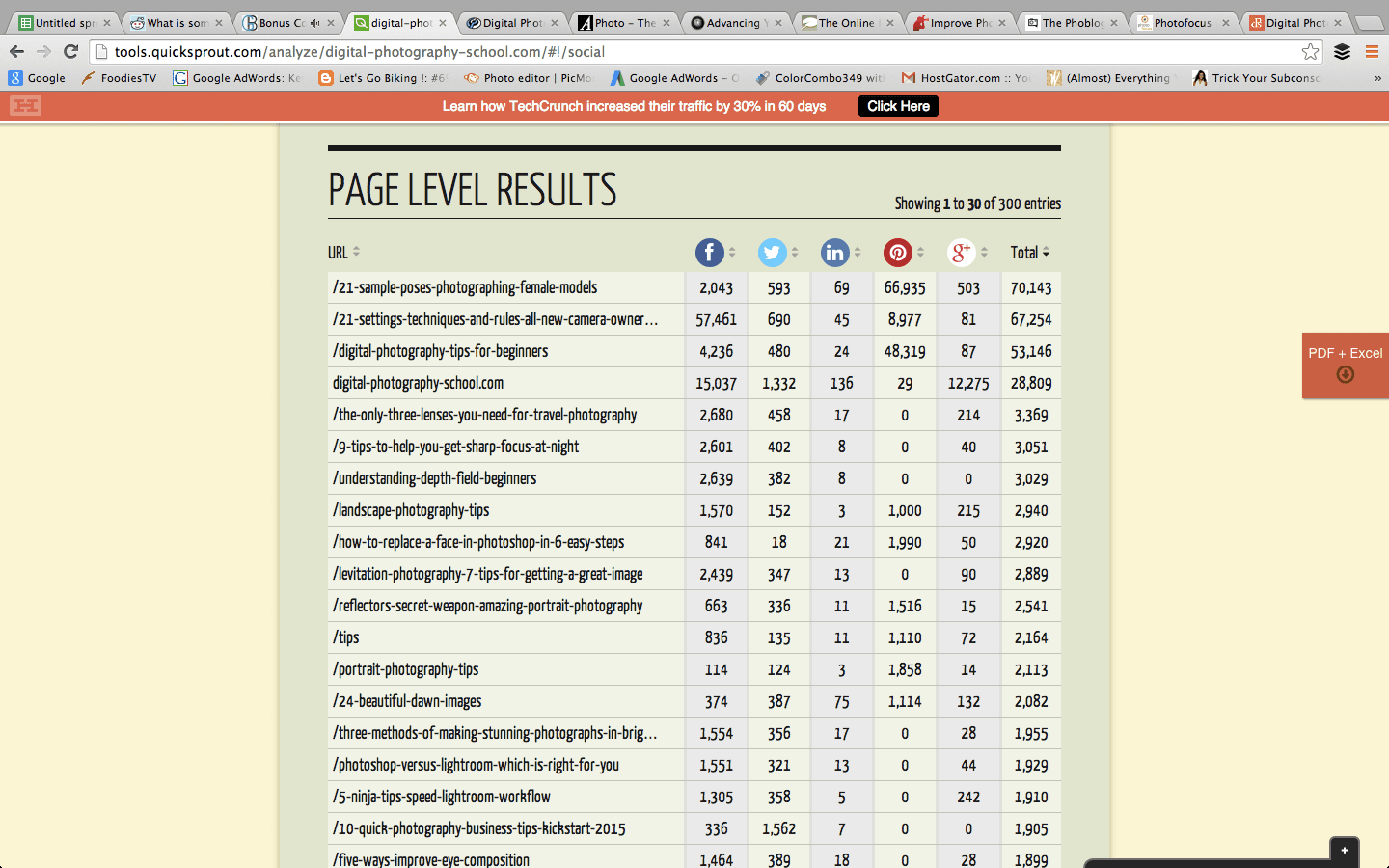Select digital-photography-school.com row URL
This screenshot has height=868, width=1389.
(419, 383)
